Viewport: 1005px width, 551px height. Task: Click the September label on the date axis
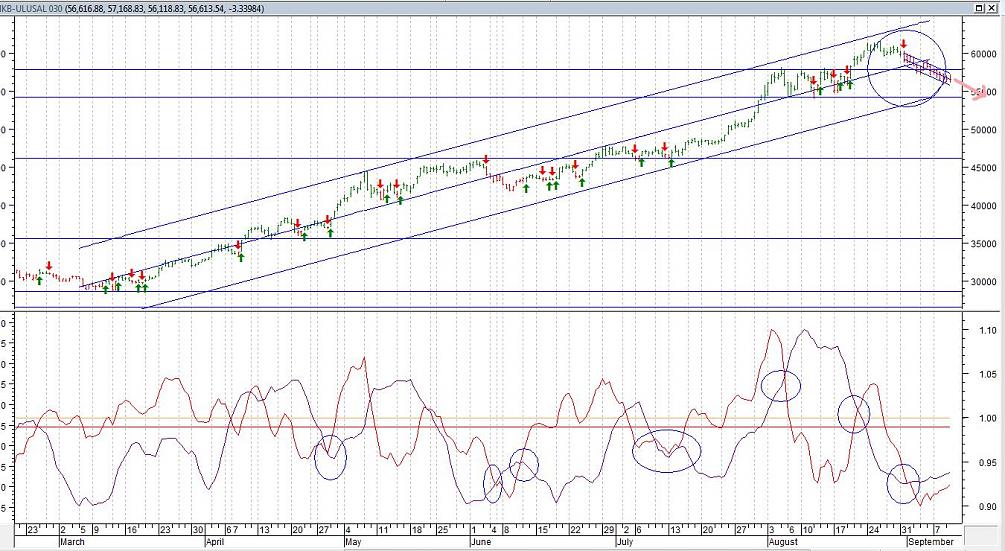click(931, 542)
